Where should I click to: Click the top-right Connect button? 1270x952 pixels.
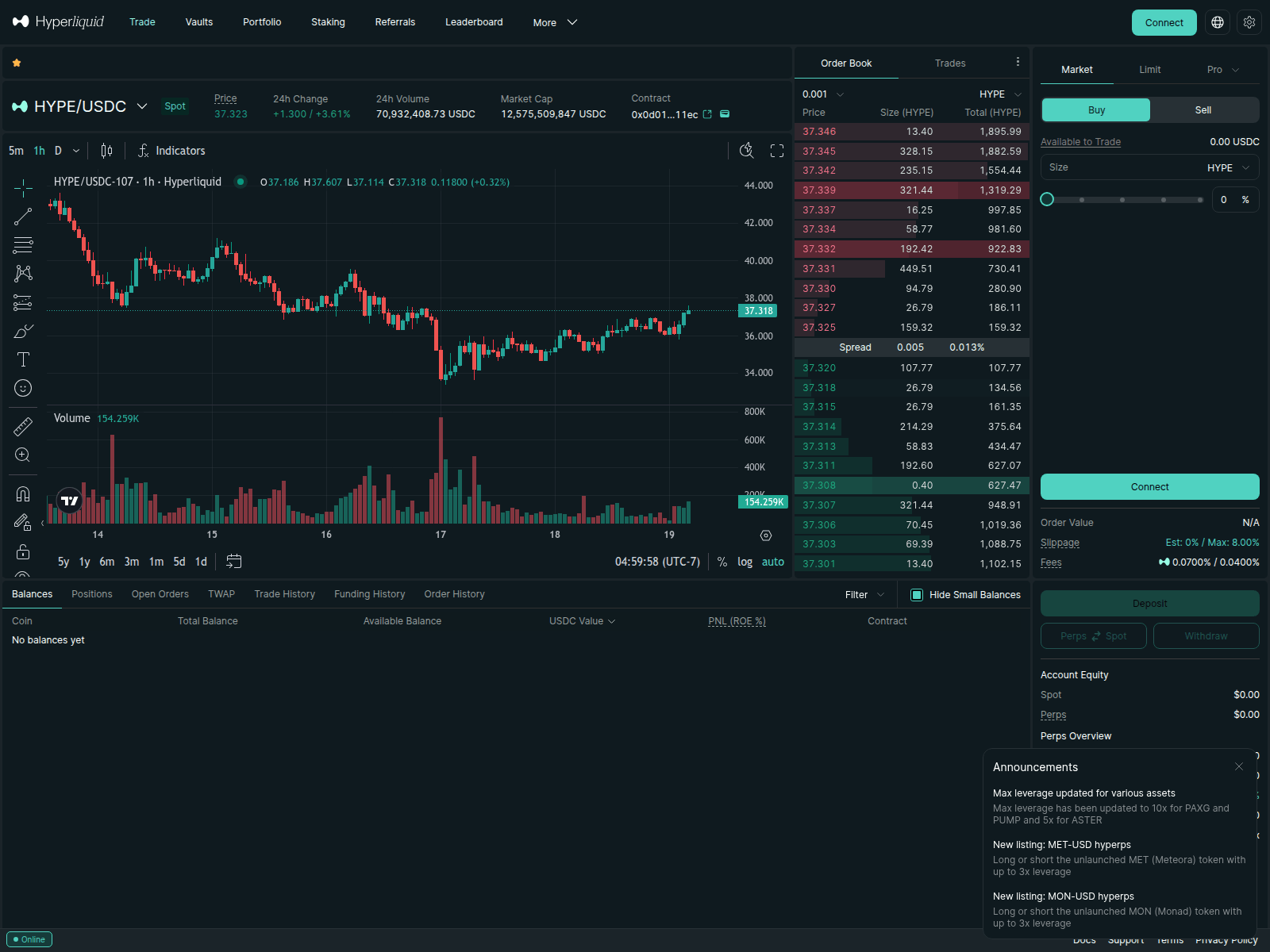click(x=1164, y=22)
